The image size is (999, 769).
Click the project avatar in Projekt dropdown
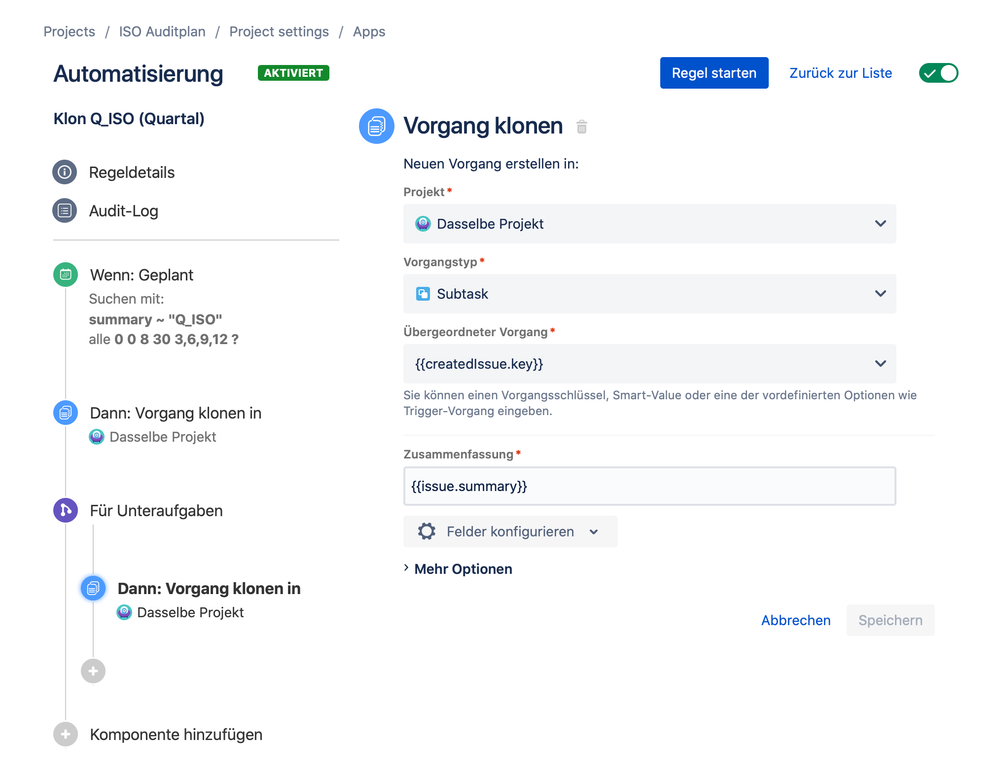[423, 224]
